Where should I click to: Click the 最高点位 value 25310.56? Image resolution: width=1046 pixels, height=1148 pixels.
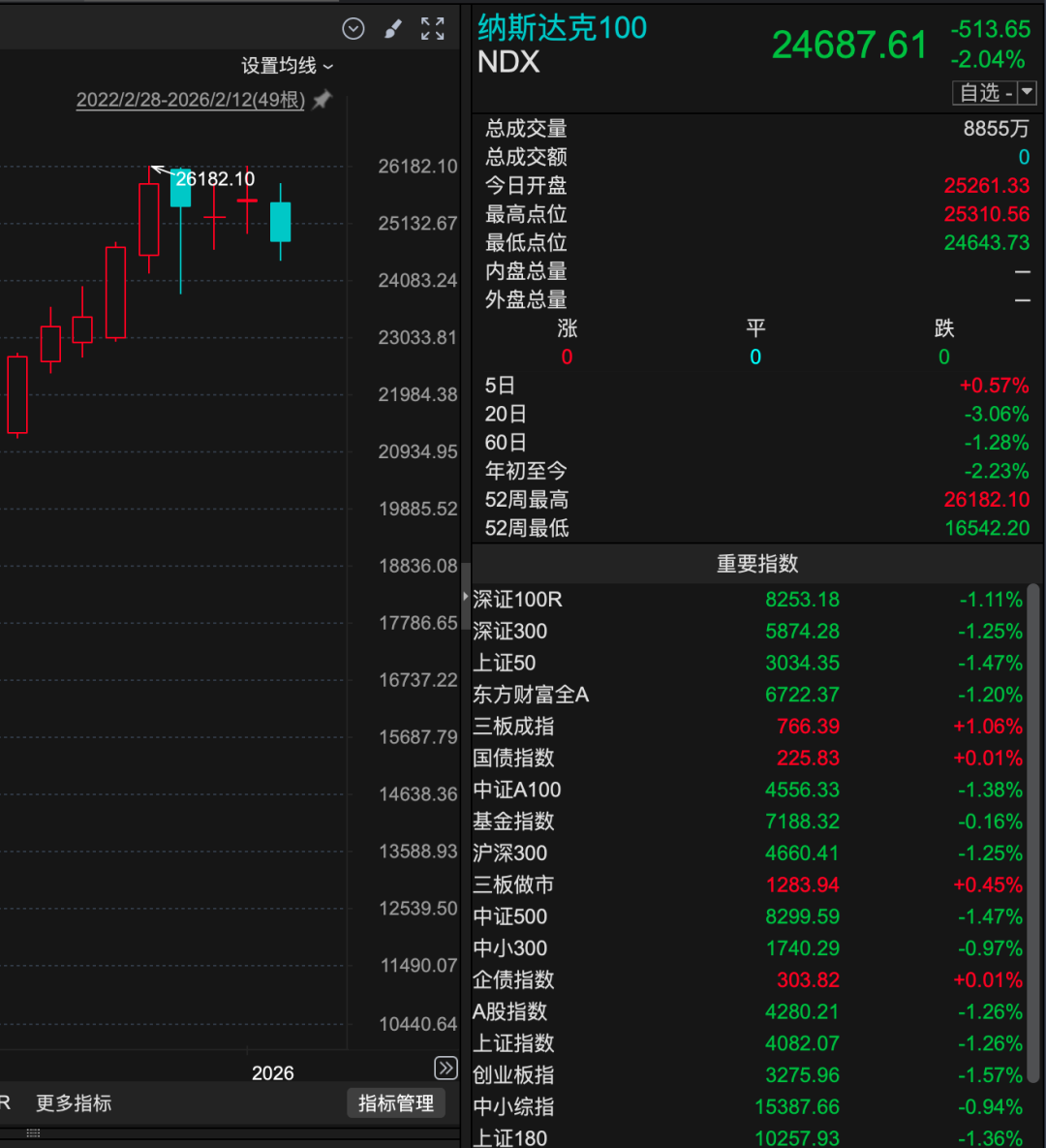987,214
